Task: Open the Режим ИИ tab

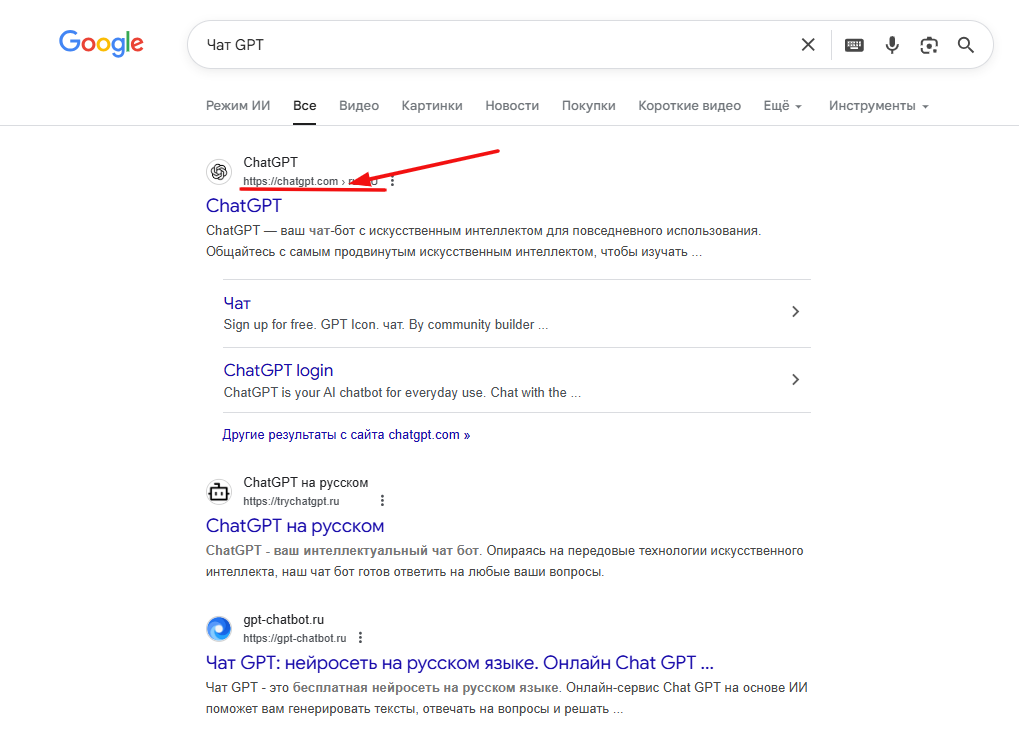Action: pyautogui.click(x=237, y=105)
